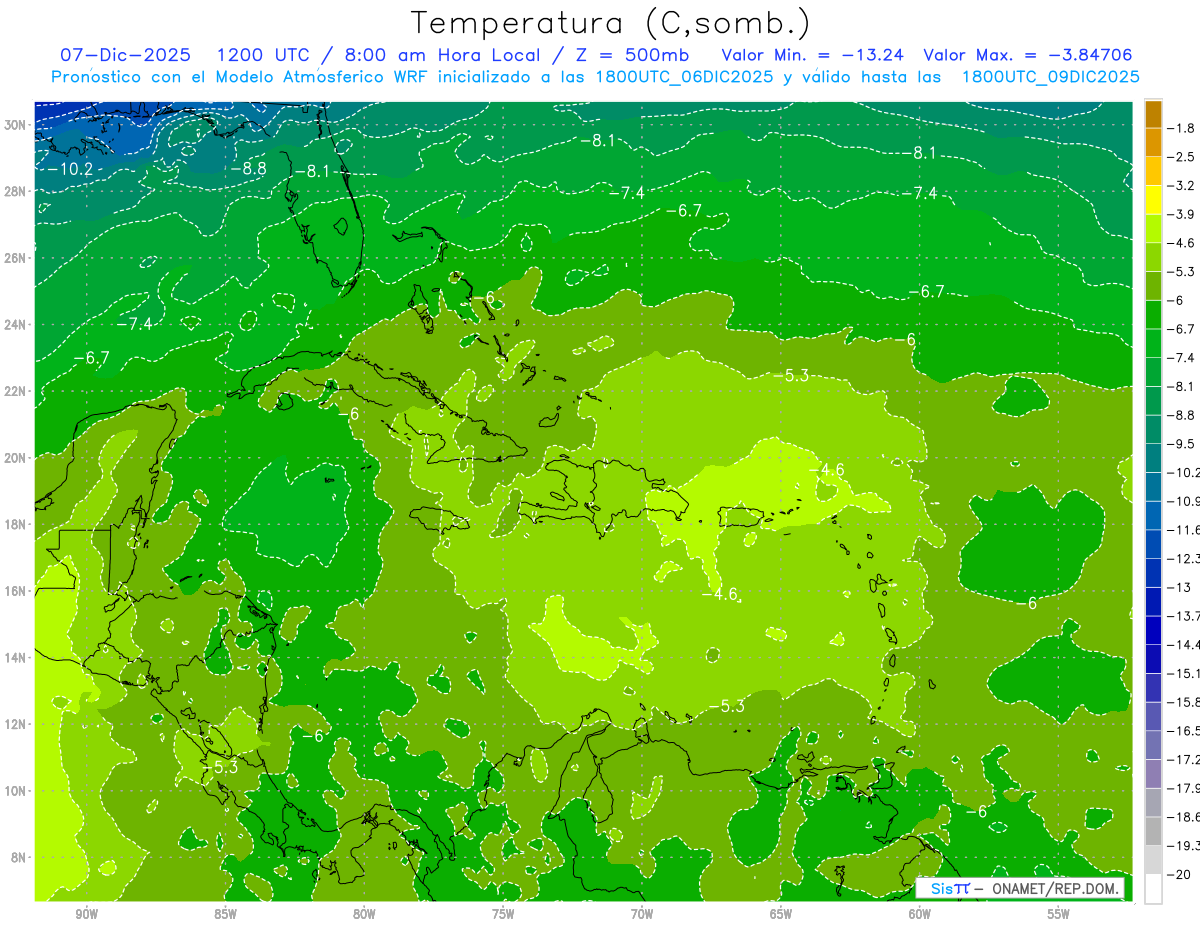Click the "-1.8" colorbar label
The image size is (1200, 927).
(1182, 128)
